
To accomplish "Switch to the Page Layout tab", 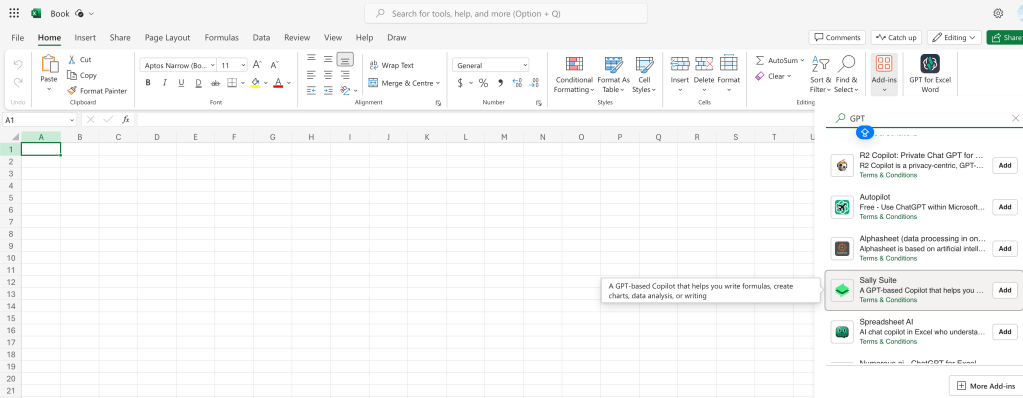I will (168, 38).
